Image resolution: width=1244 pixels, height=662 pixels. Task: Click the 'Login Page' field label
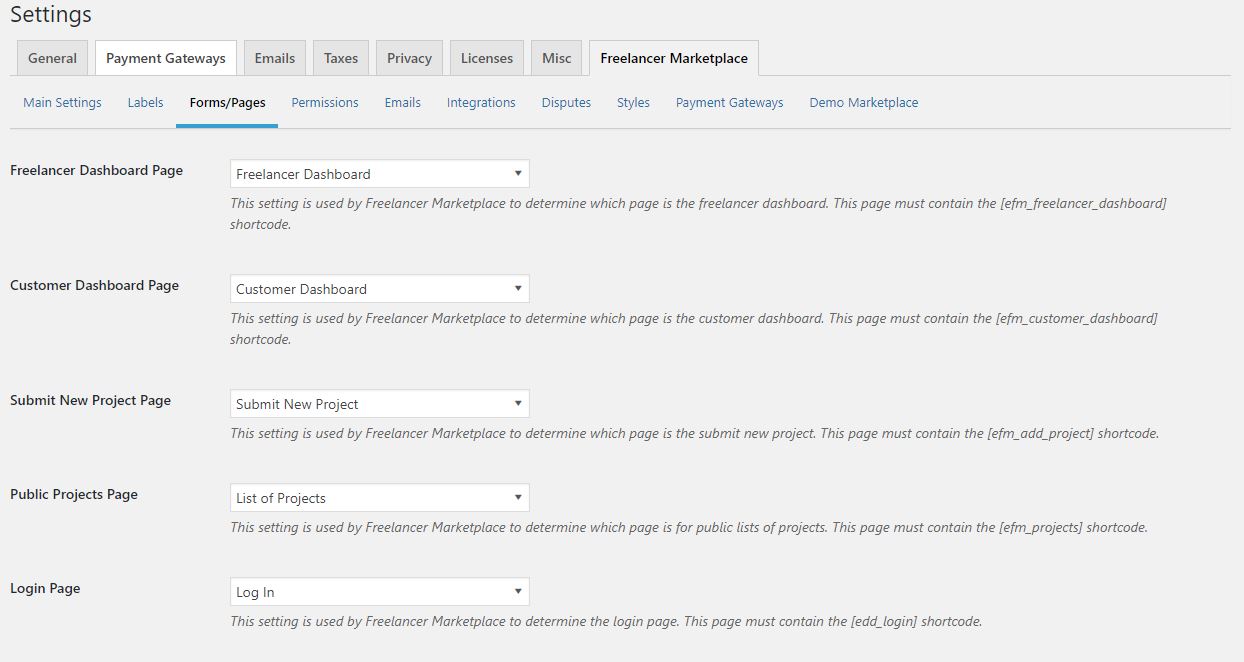coord(45,588)
